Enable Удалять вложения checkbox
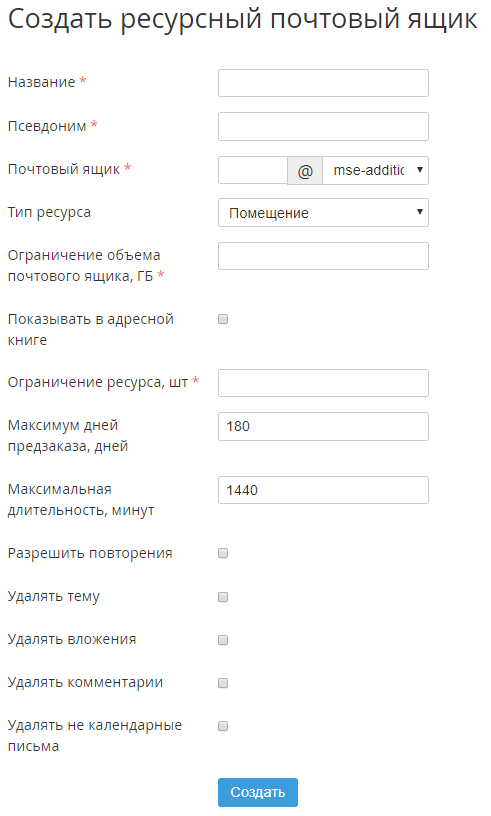Image resolution: width=491 pixels, height=816 pixels. pyautogui.click(x=223, y=640)
